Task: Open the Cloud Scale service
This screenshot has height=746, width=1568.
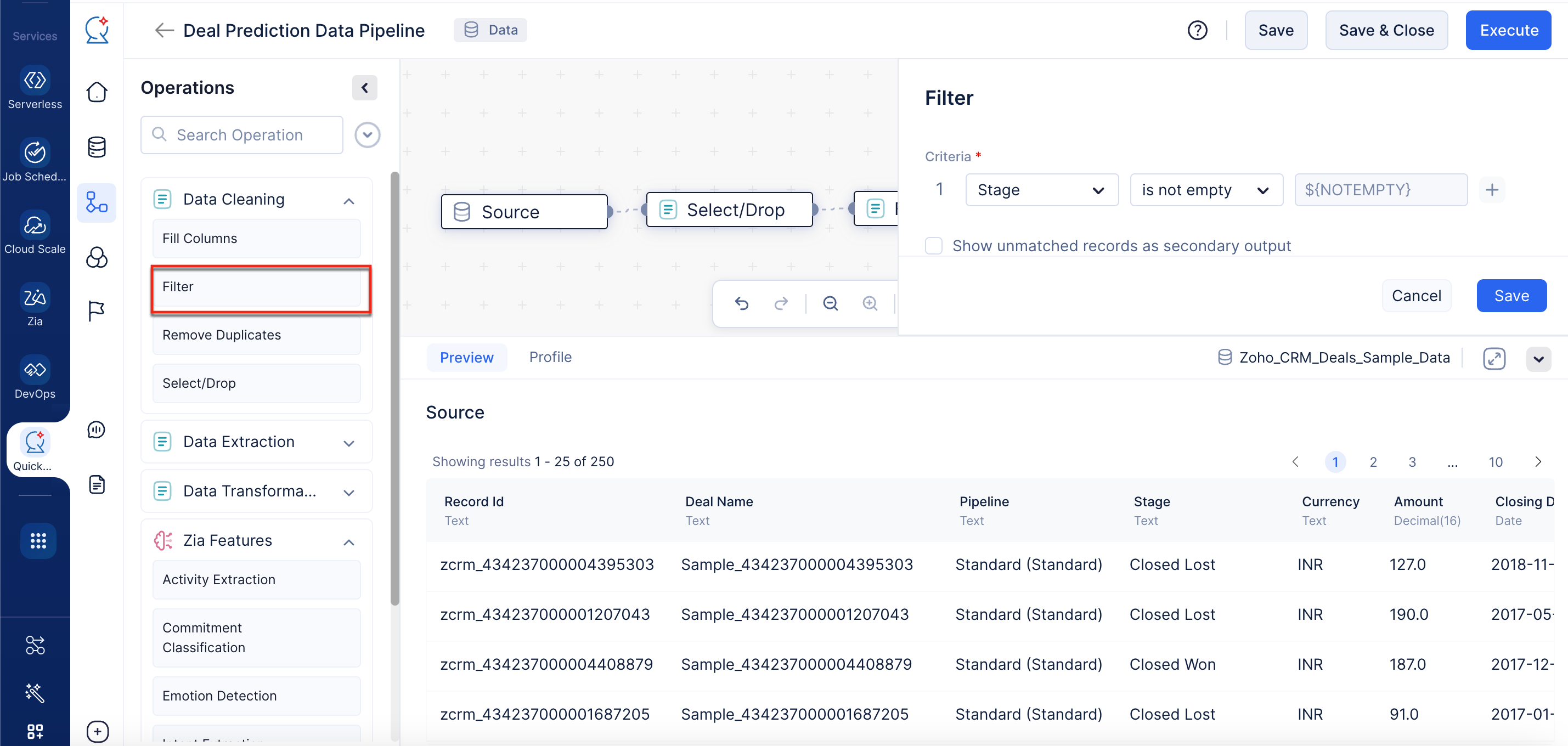Action: pyautogui.click(x=35, y=234)
